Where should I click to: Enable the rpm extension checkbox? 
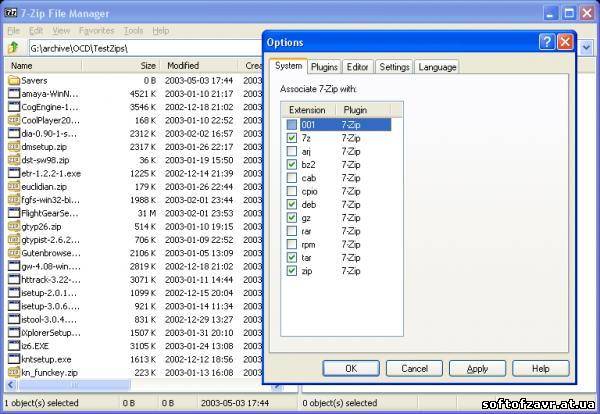click(x=292, y=244)
